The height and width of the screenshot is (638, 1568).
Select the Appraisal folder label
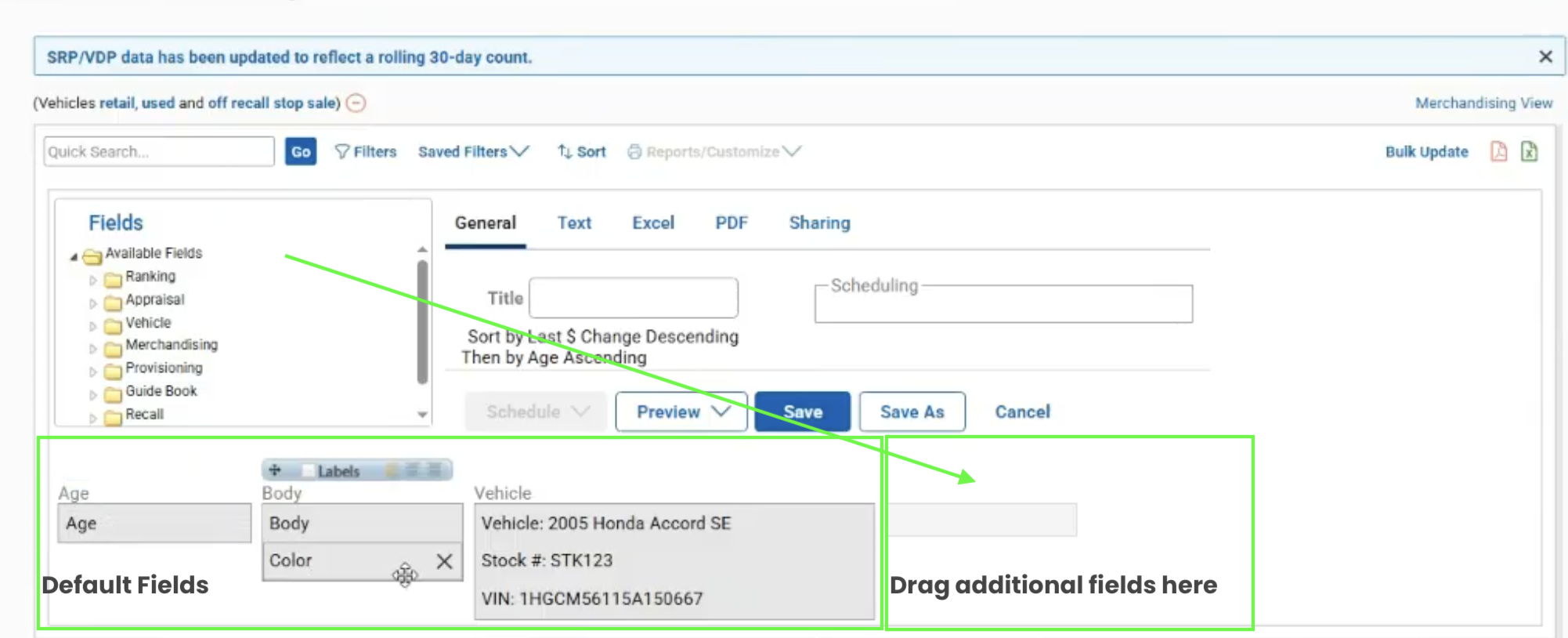point(155,299)
